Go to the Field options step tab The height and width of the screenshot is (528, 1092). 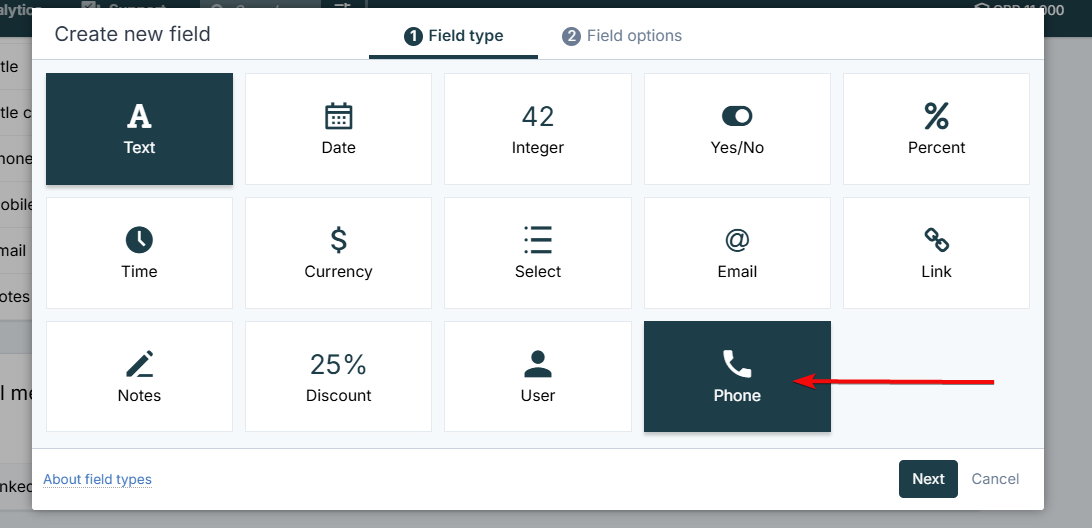pyautogui.click(x=622, y=36)
